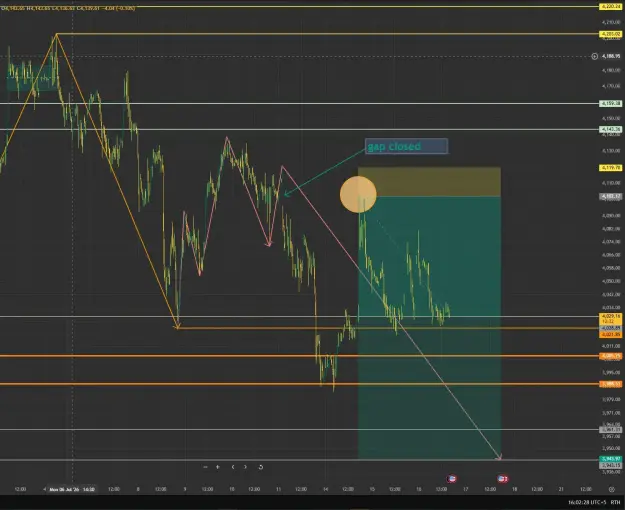Click the plus icon on crosshair price line
The width and height of the screenshot is (625, 510).
click(594, 56)
